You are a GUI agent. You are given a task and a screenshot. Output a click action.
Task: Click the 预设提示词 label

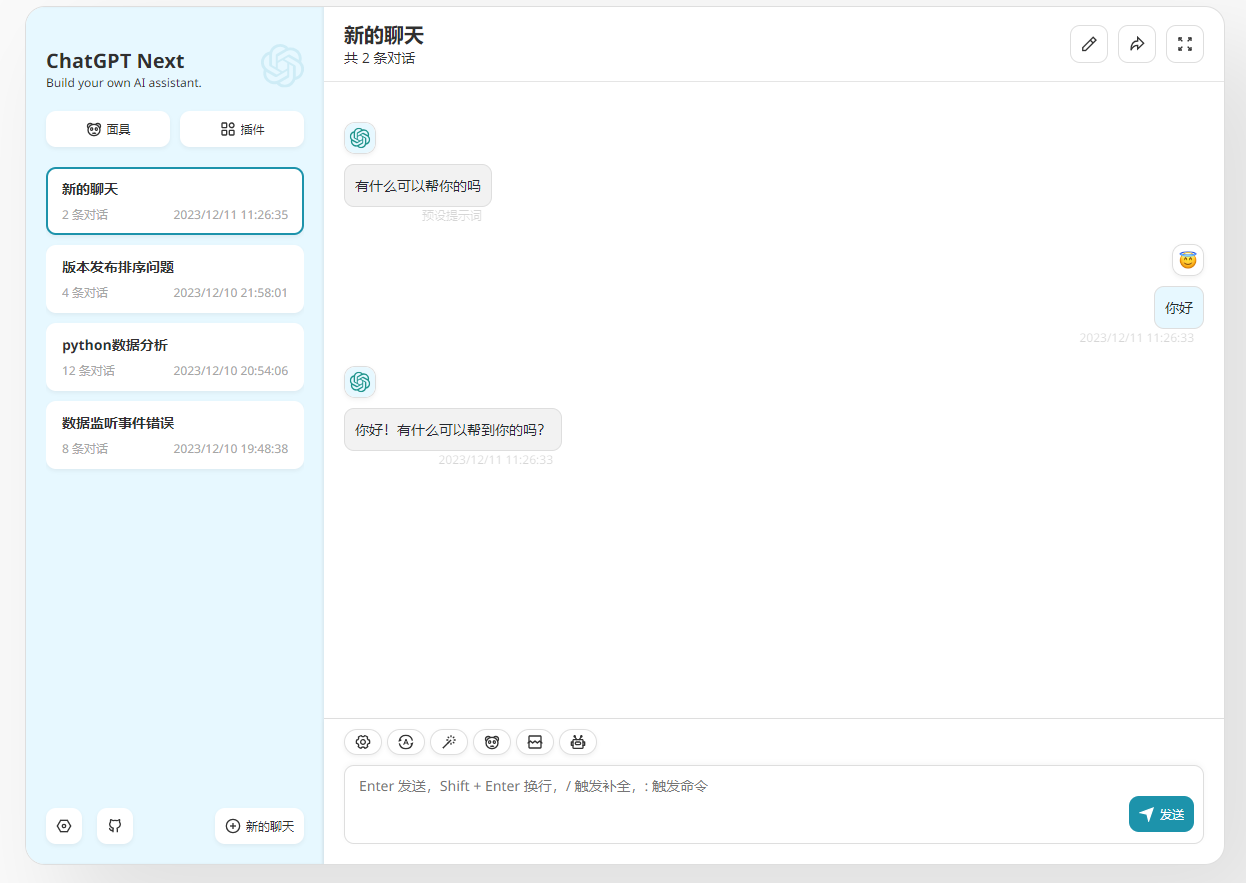[451, 215]
